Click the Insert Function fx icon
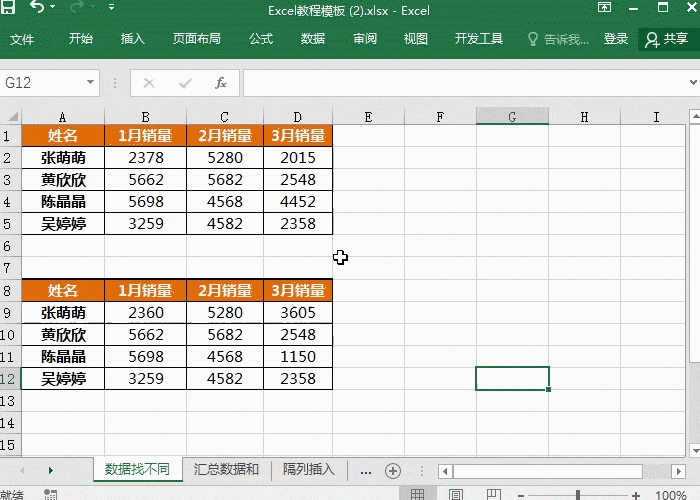 [221, 83]
